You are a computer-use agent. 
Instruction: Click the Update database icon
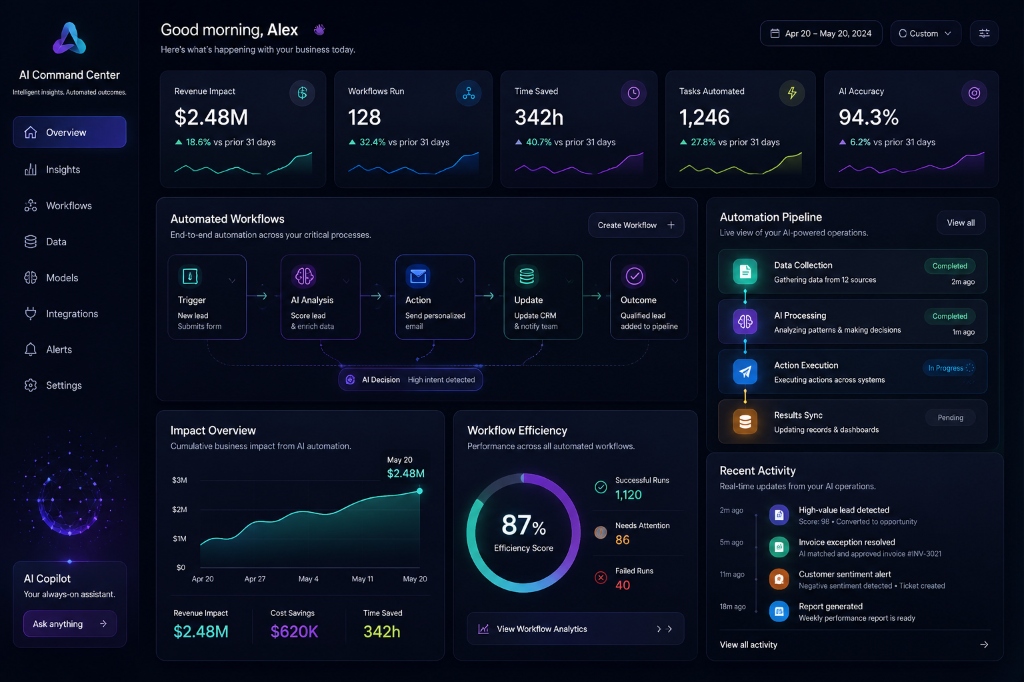[527, 276]
